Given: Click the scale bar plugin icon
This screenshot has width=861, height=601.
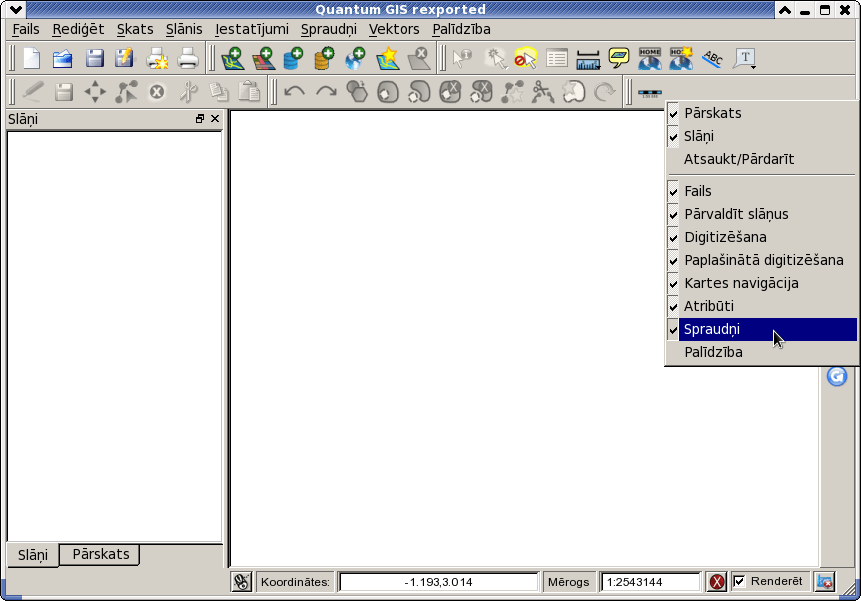Looking at the screenshot, I should (650, 93).
